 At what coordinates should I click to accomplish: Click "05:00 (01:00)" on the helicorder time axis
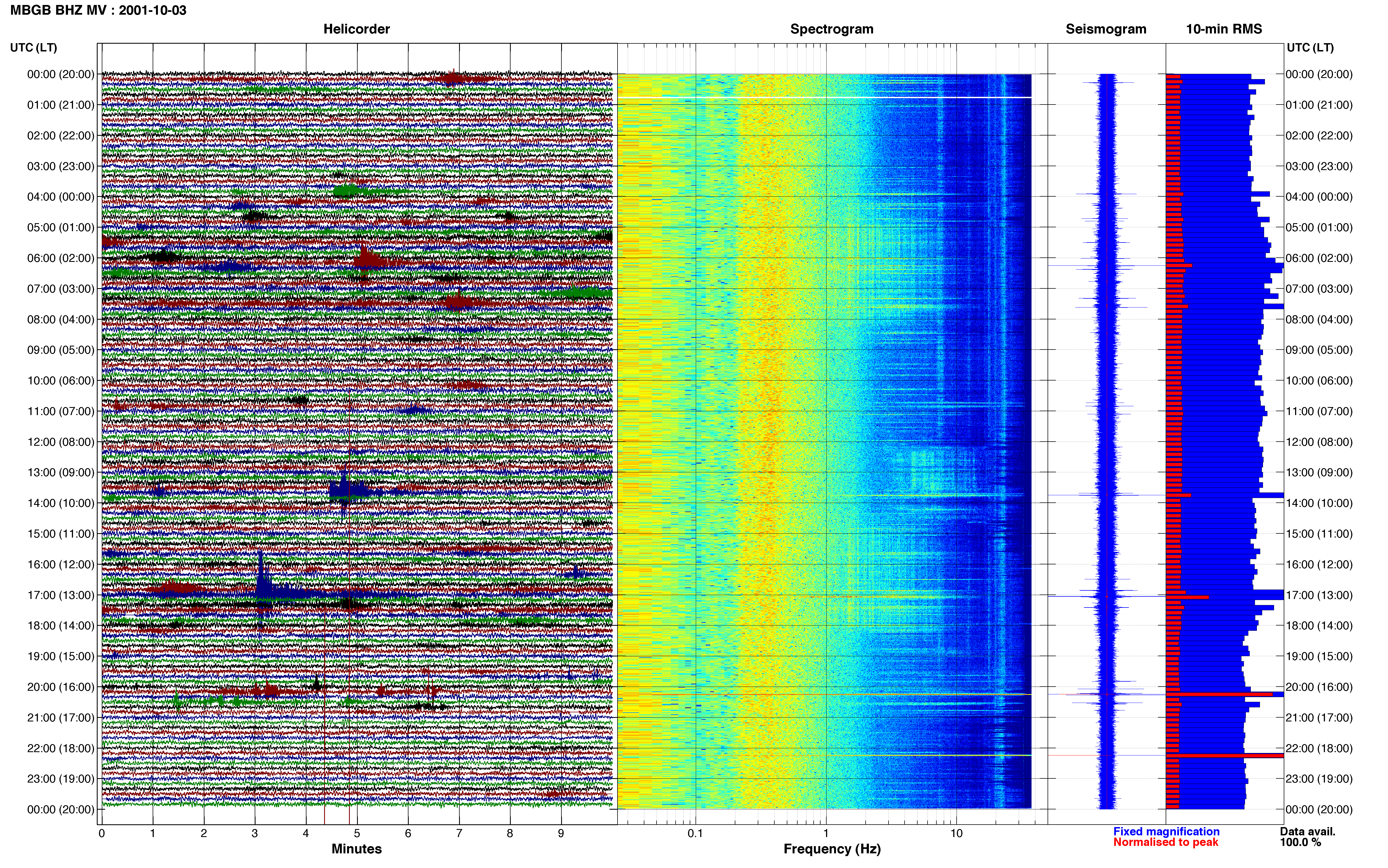[60, 227]
